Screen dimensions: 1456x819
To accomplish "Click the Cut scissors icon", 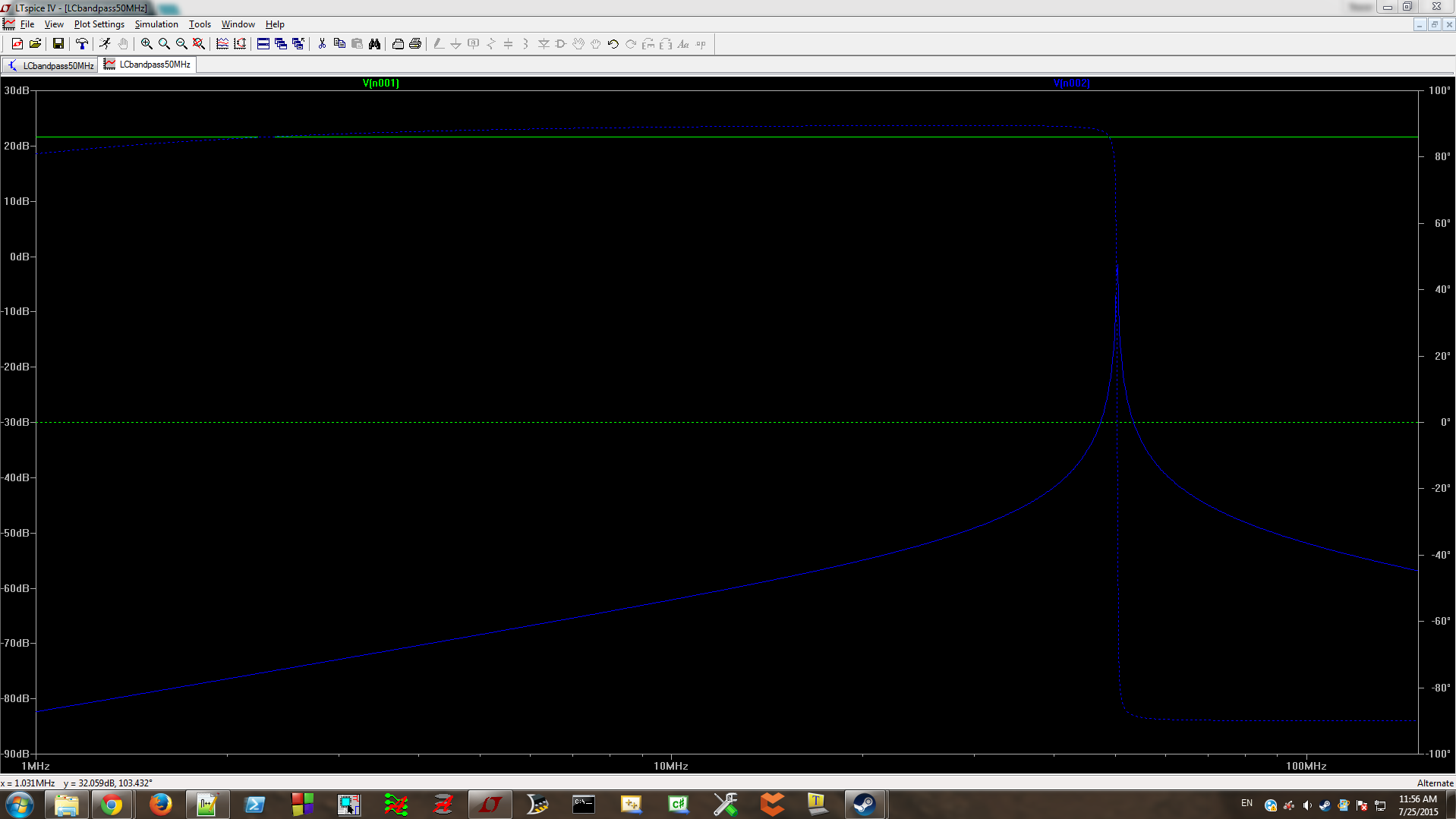I will pyautogui.click(x=322, y=44).
